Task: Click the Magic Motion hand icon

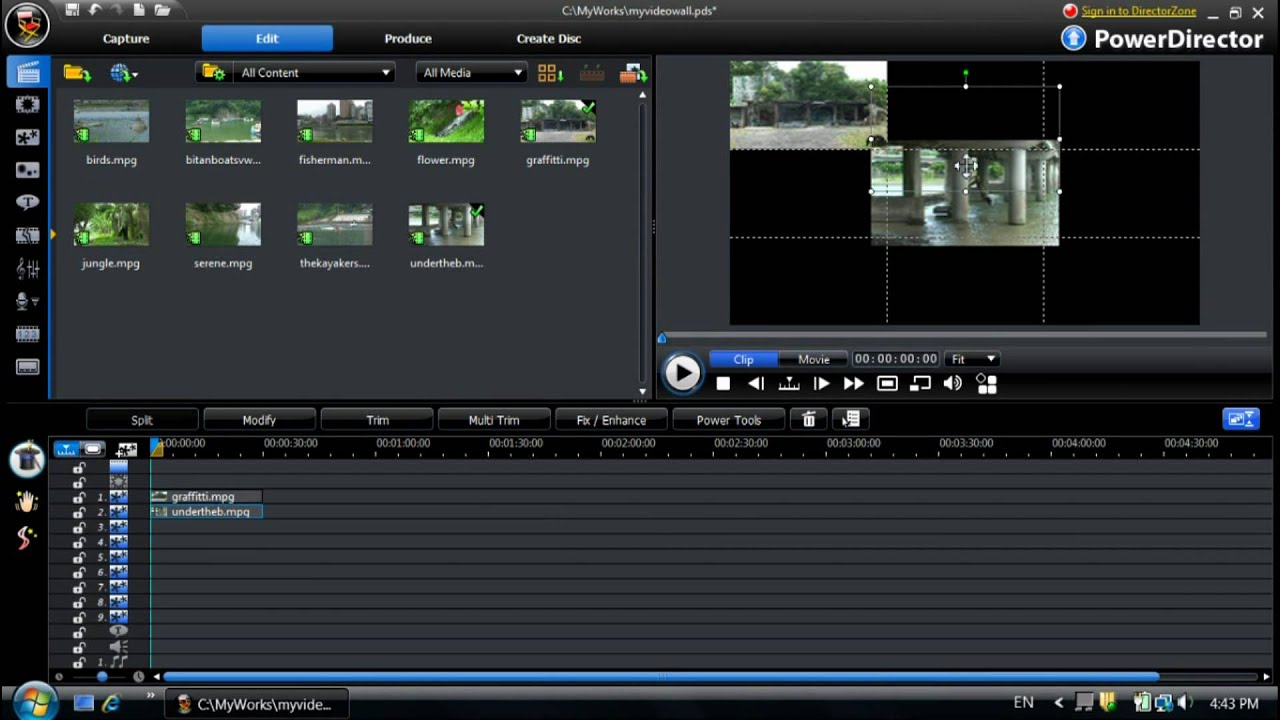Action: tap(27, 501)
